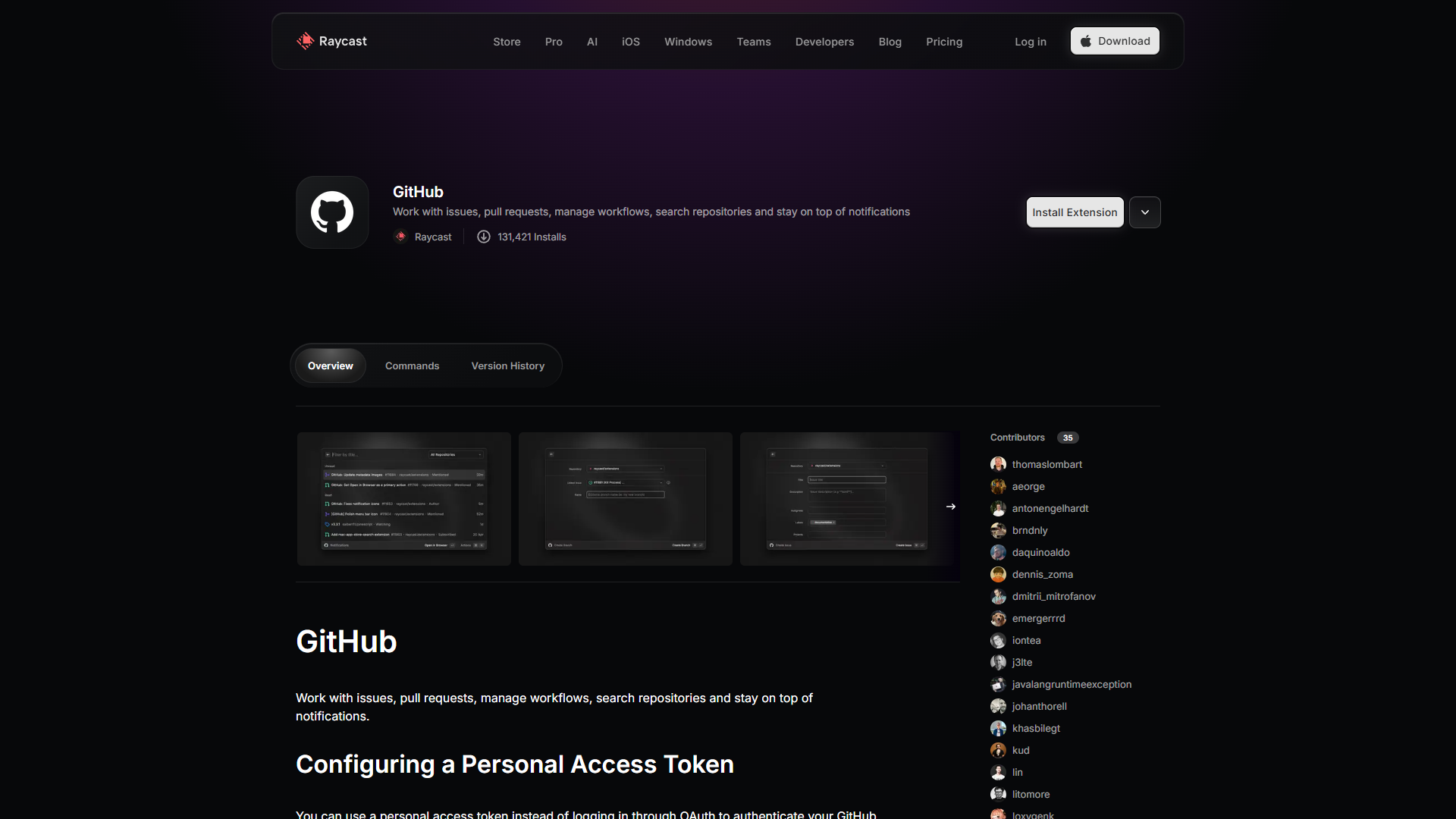
Task: Click the next-screenshot arrow in the carousel
Action: click(x=950, y=507)
